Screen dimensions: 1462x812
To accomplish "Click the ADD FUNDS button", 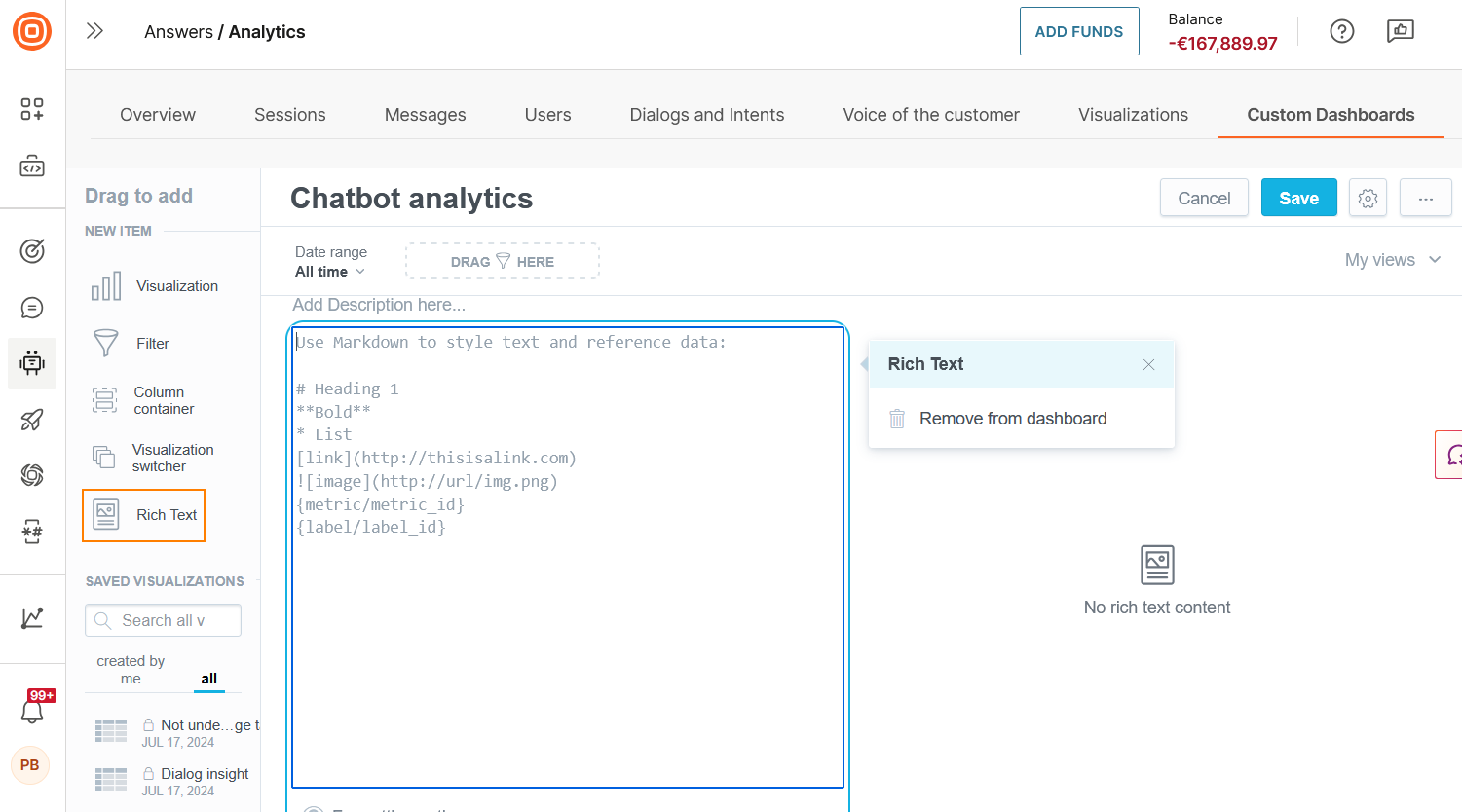I will click(x=1078, y=30).
